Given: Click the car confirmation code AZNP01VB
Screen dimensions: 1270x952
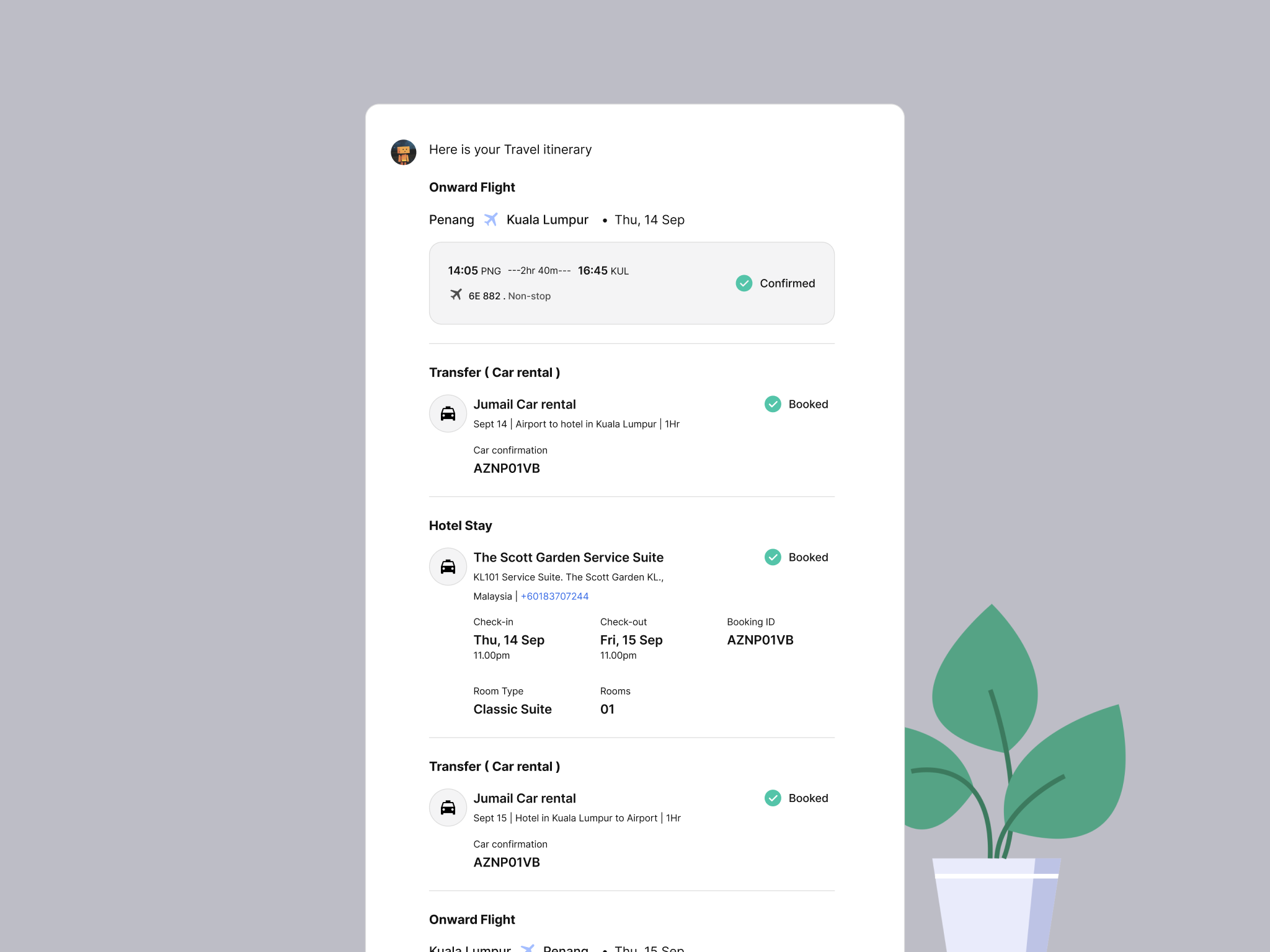Looking at the screenshot, I should point(507,468).
